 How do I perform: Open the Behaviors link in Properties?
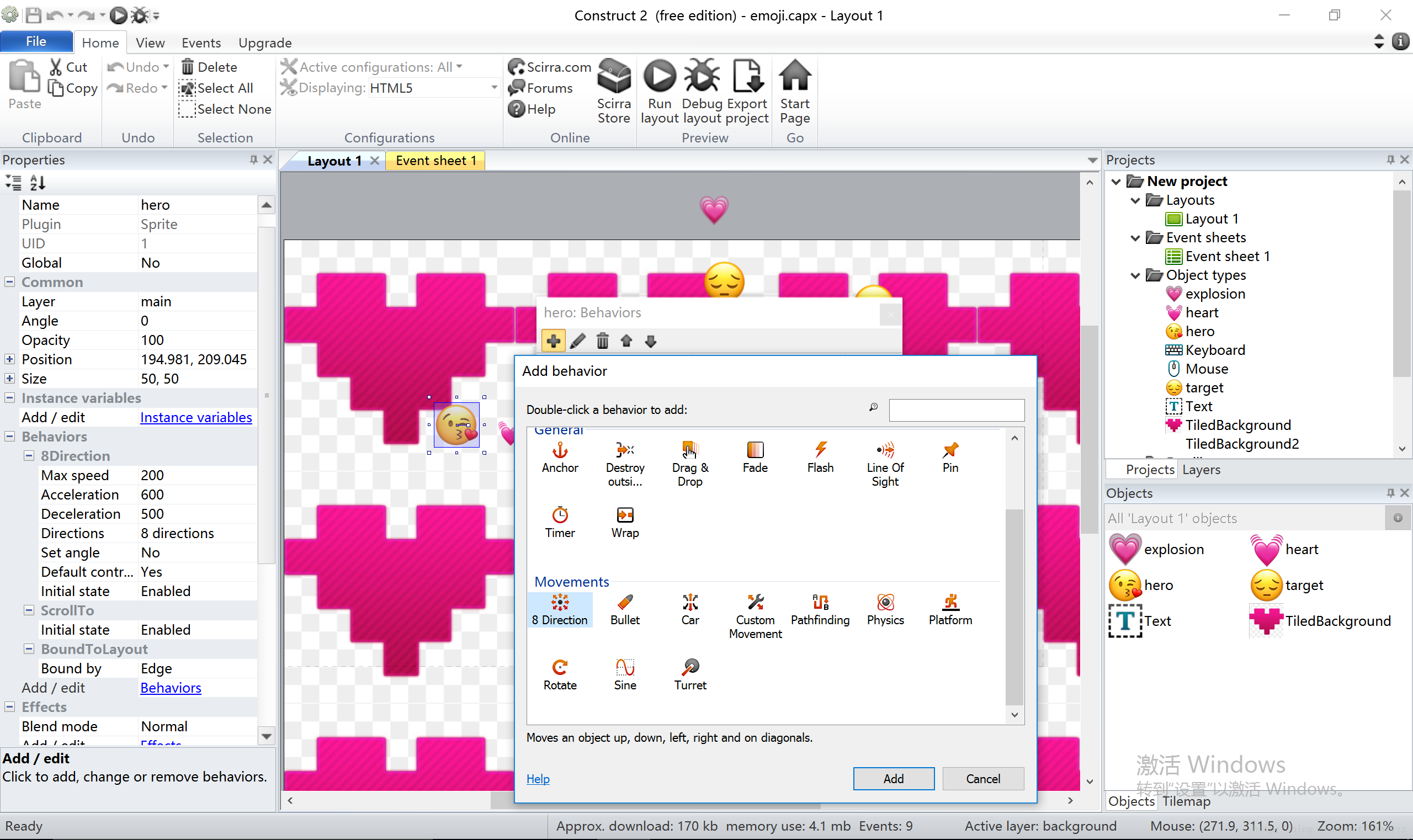171,688
